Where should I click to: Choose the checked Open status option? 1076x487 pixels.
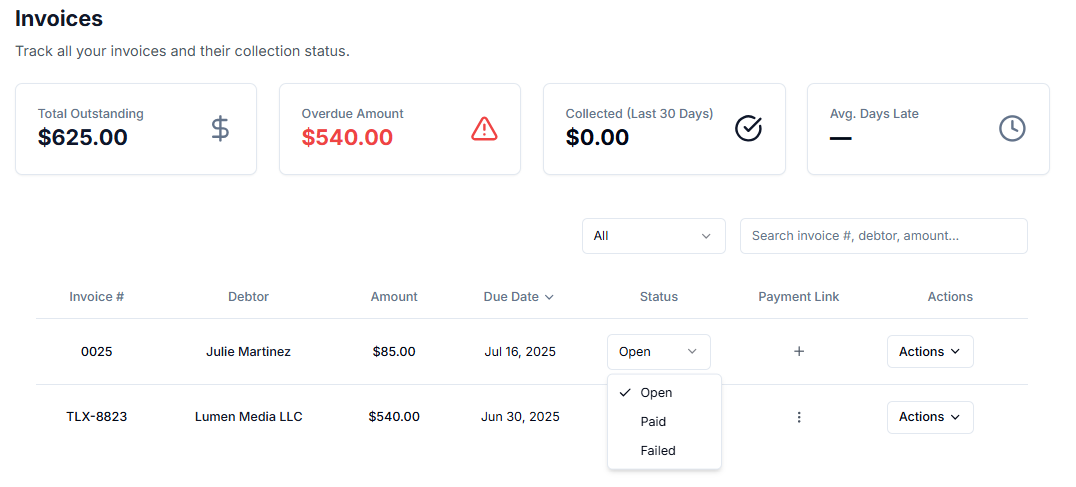tap(656, 393)
